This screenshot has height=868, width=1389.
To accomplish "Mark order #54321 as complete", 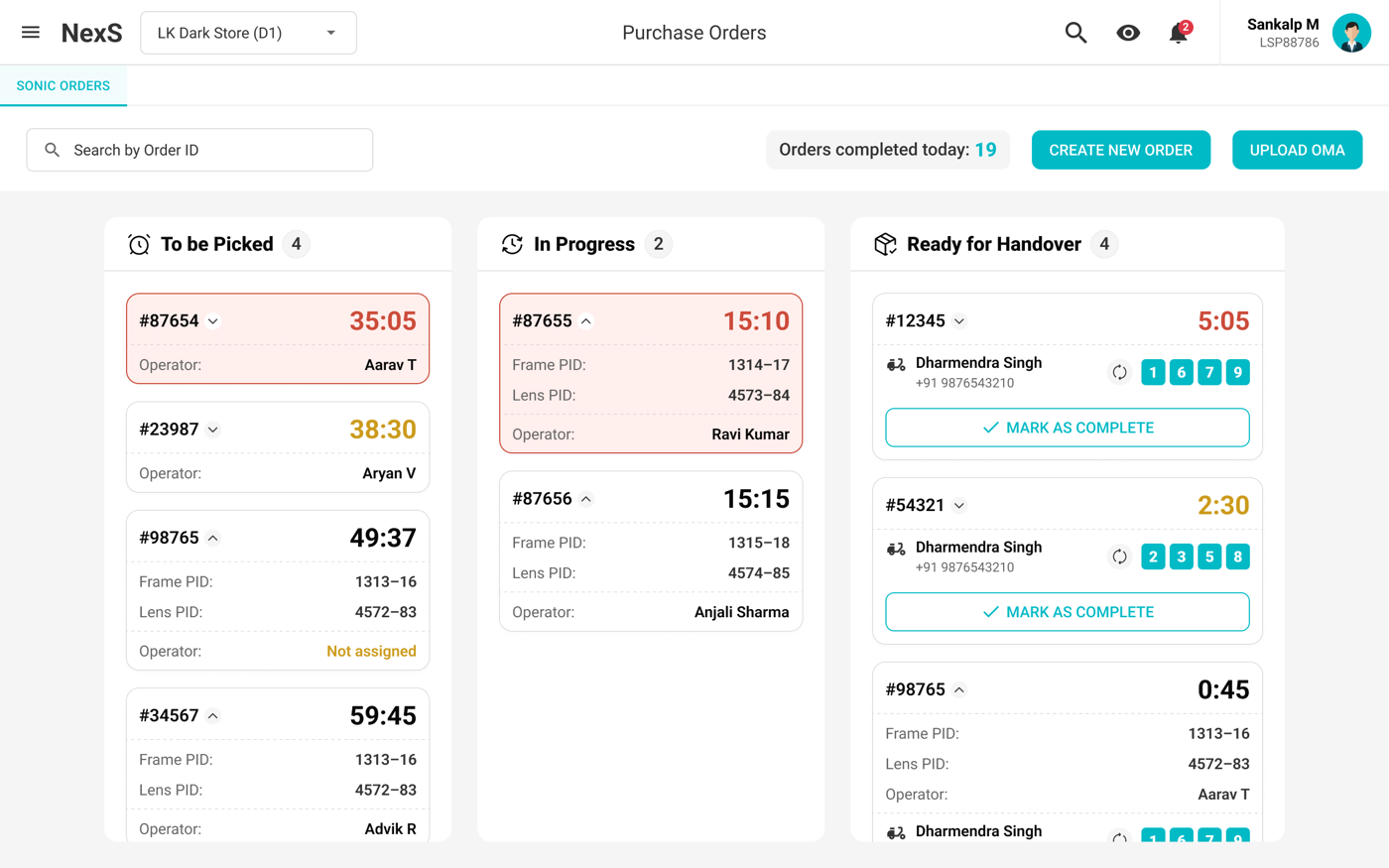I will 1068,612.
